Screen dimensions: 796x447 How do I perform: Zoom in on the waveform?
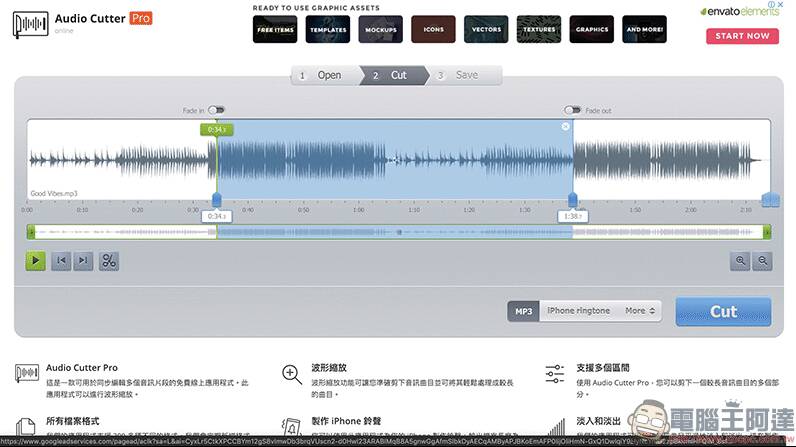(740, 261)
